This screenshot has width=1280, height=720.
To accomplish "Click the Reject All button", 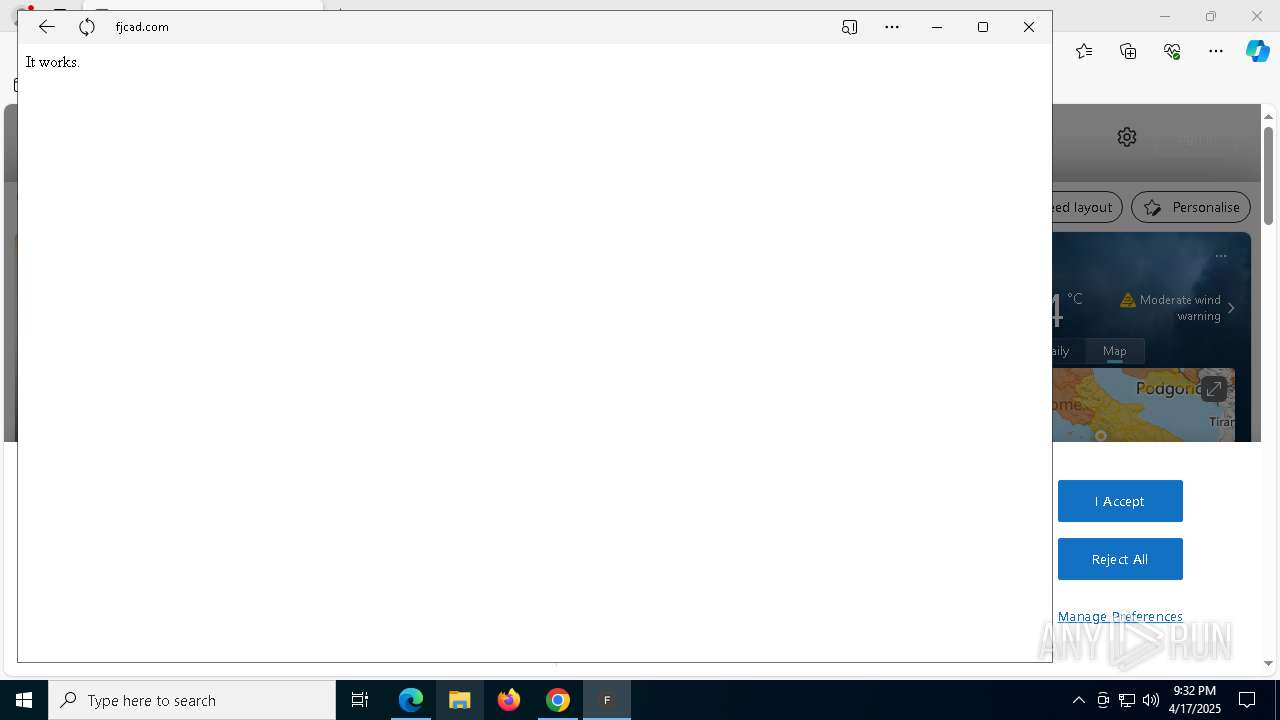I will click(1120, 559).
